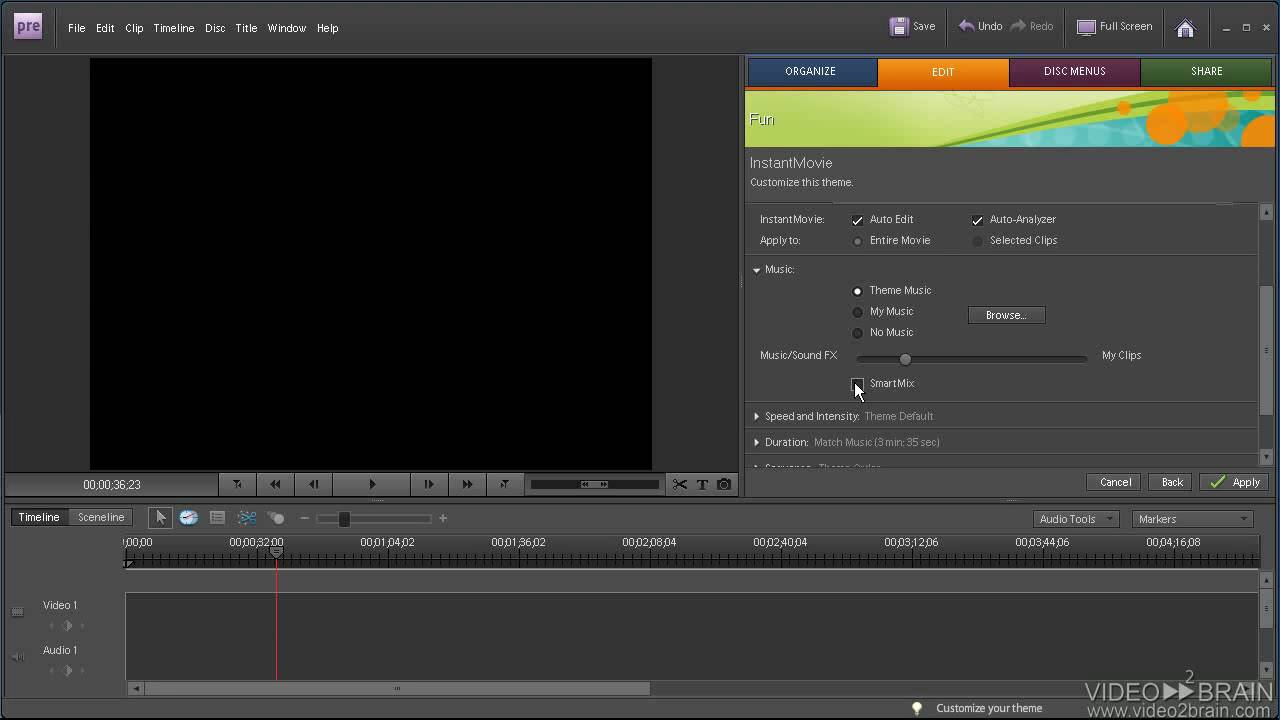Switch to the Sceneline view
The image size is (1280, 720).
click(x=101, y=517)
